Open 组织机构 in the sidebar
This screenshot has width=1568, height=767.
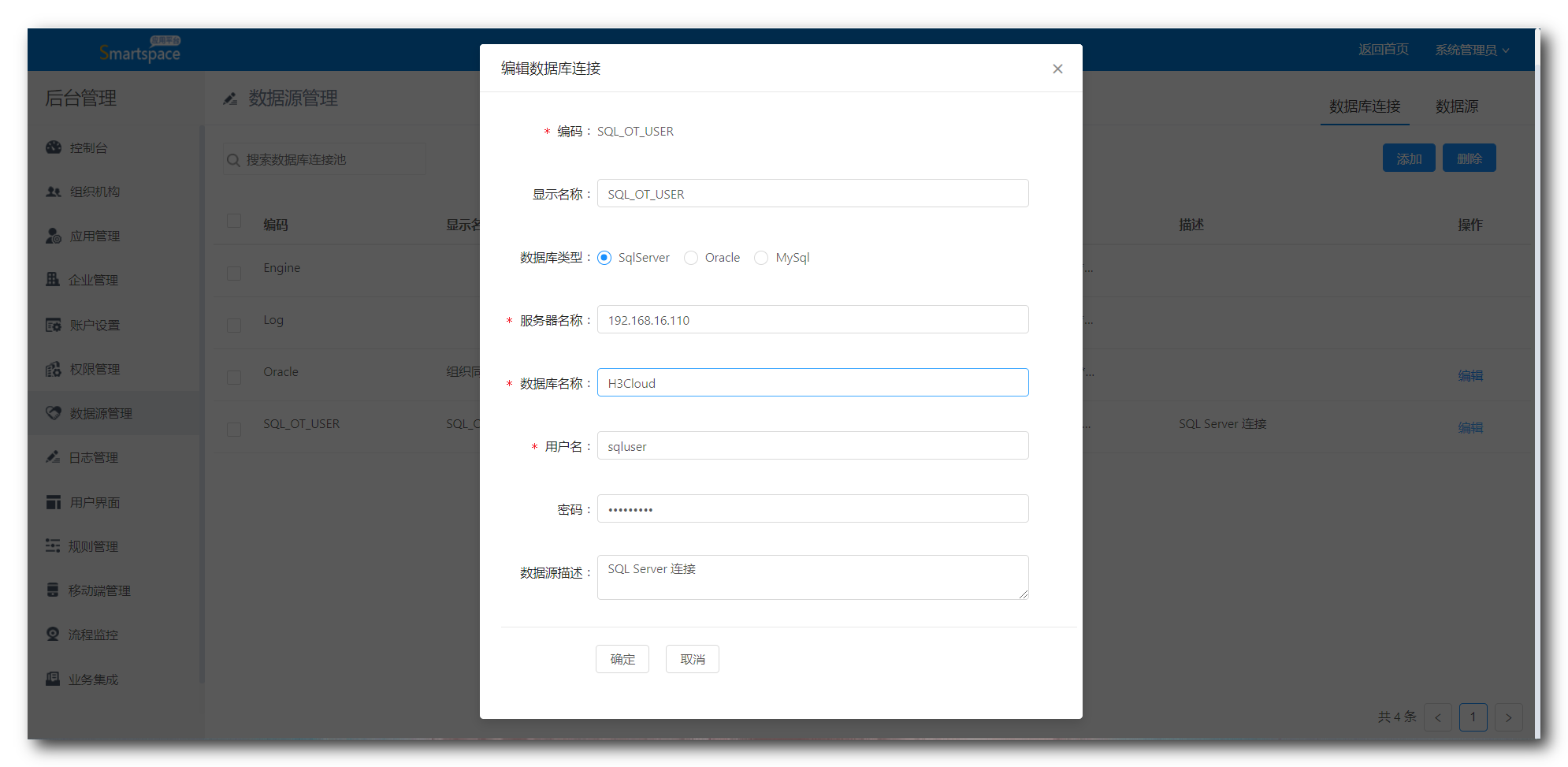[95, 192]
